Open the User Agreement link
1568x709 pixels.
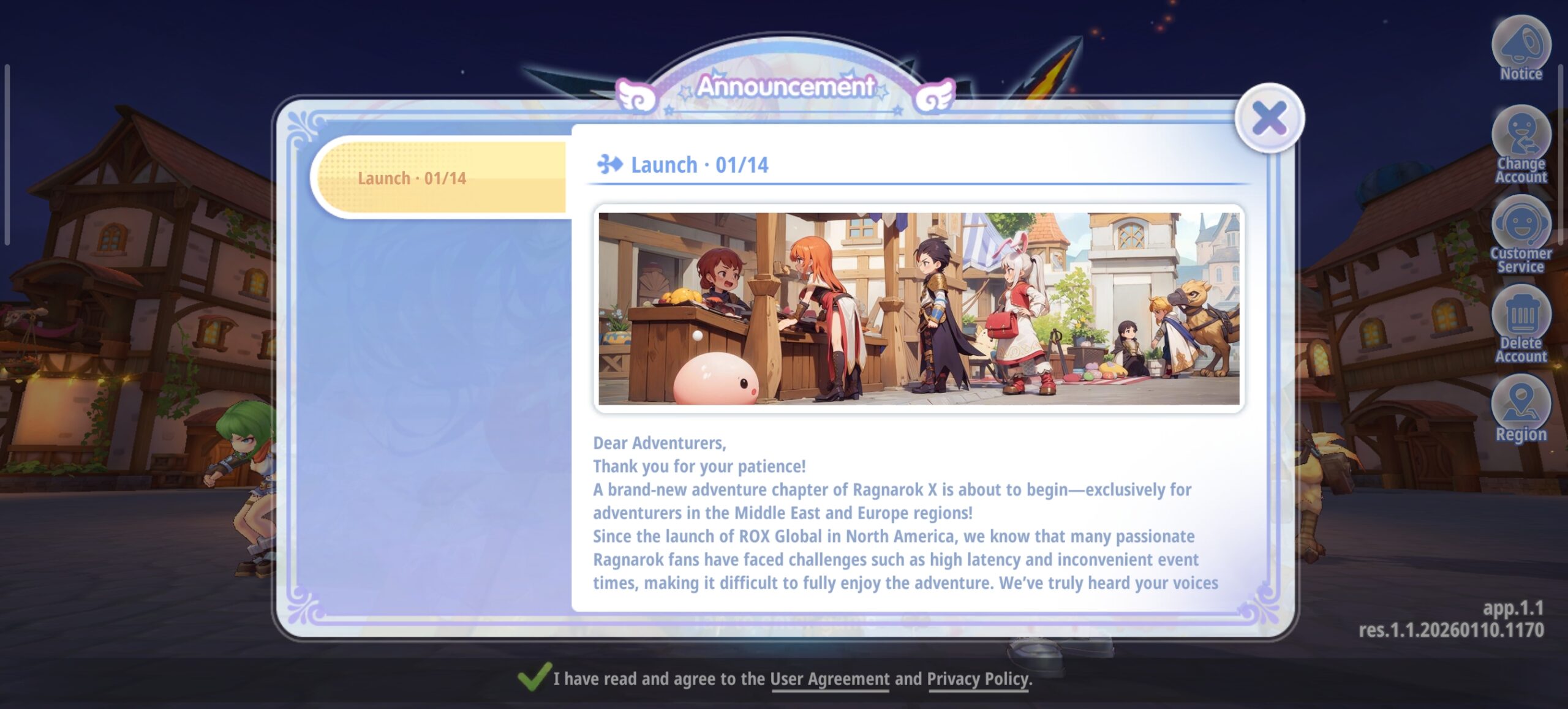coord(829,679)
